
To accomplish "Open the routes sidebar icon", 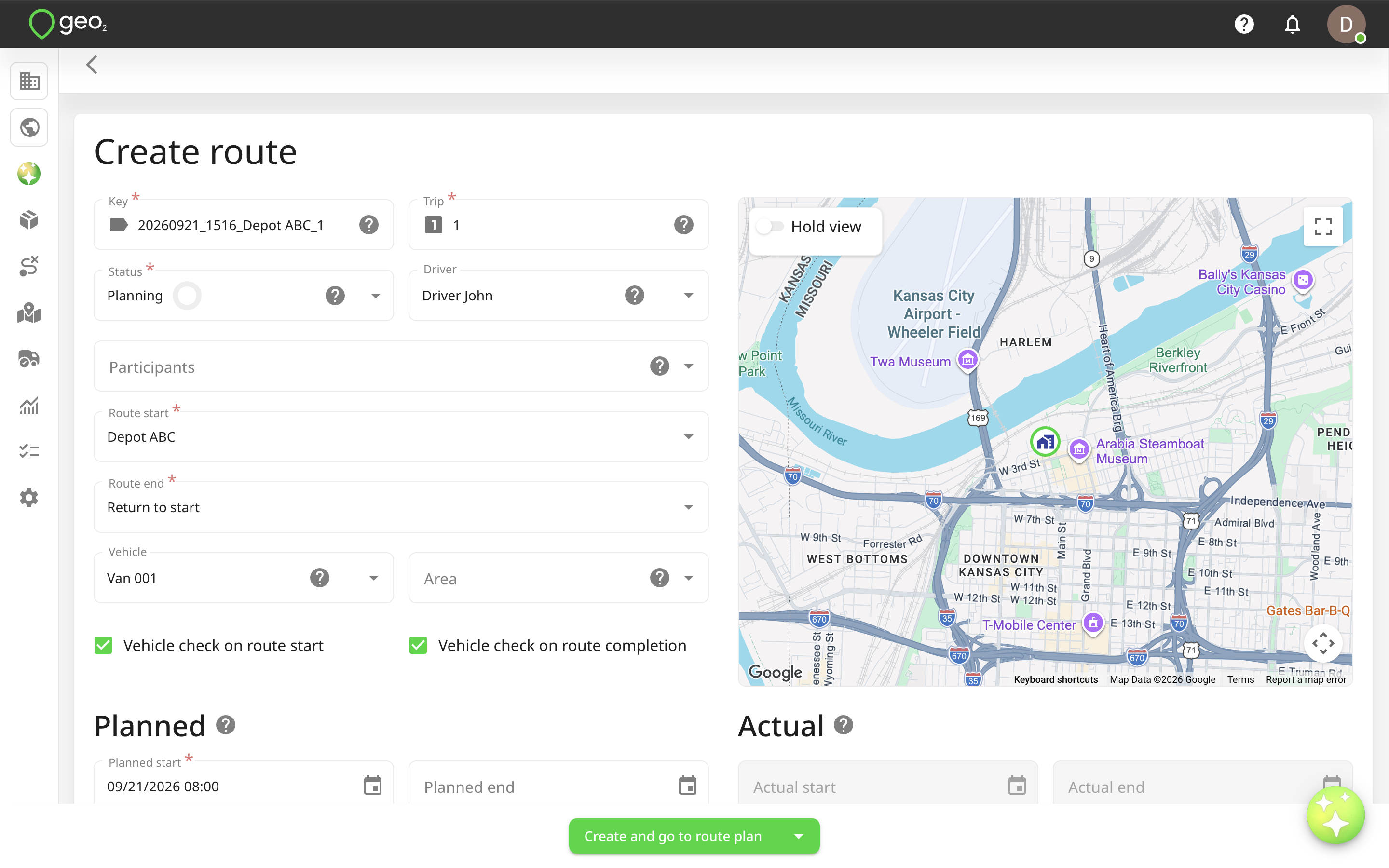I will (29, 266).
